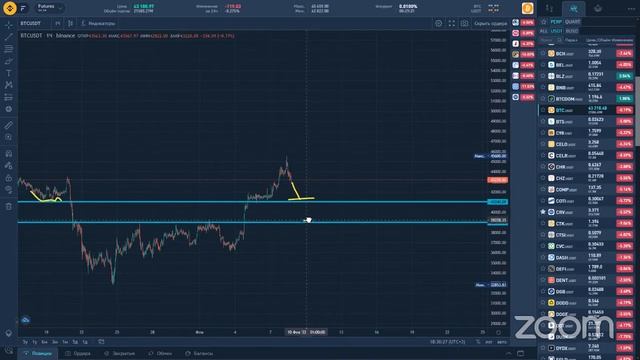Select BTCDOM pair row in list
Viewport: 640px width, 360px height.
coord(586,99)
